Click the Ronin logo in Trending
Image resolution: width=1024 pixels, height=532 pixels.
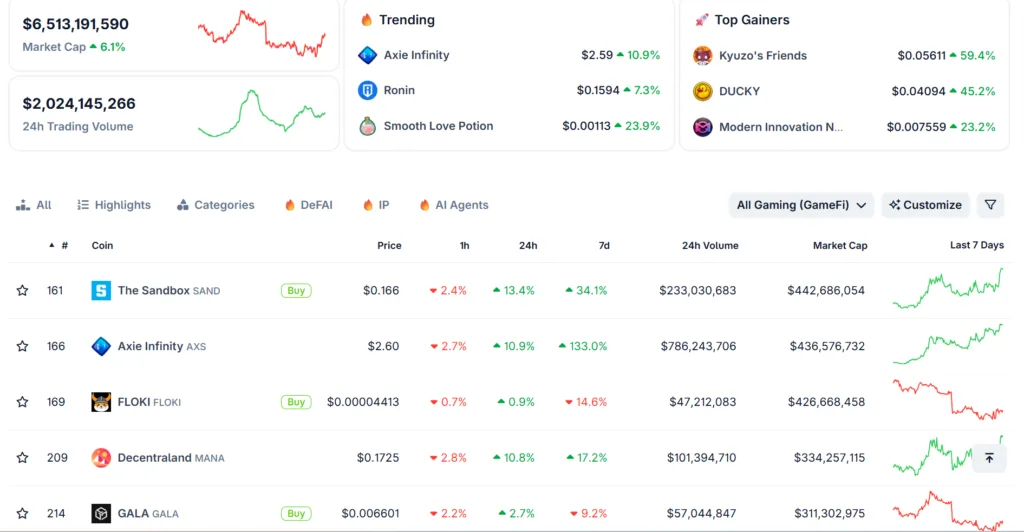367,91
